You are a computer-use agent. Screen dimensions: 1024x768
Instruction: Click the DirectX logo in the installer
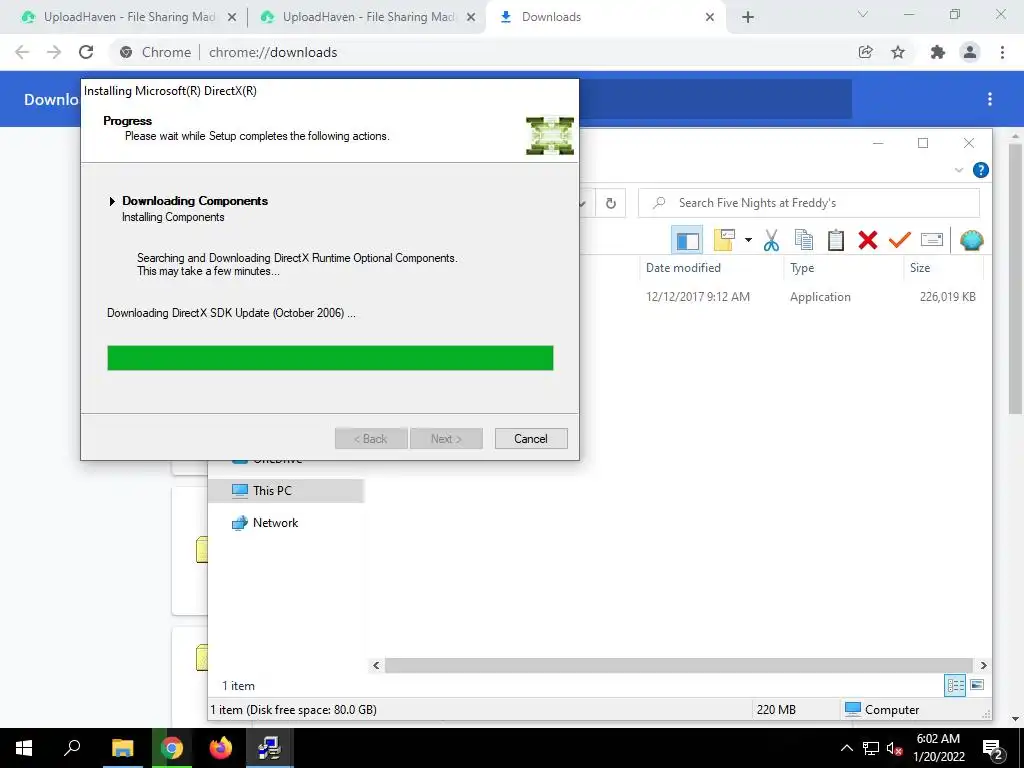[x=550, y=136]
